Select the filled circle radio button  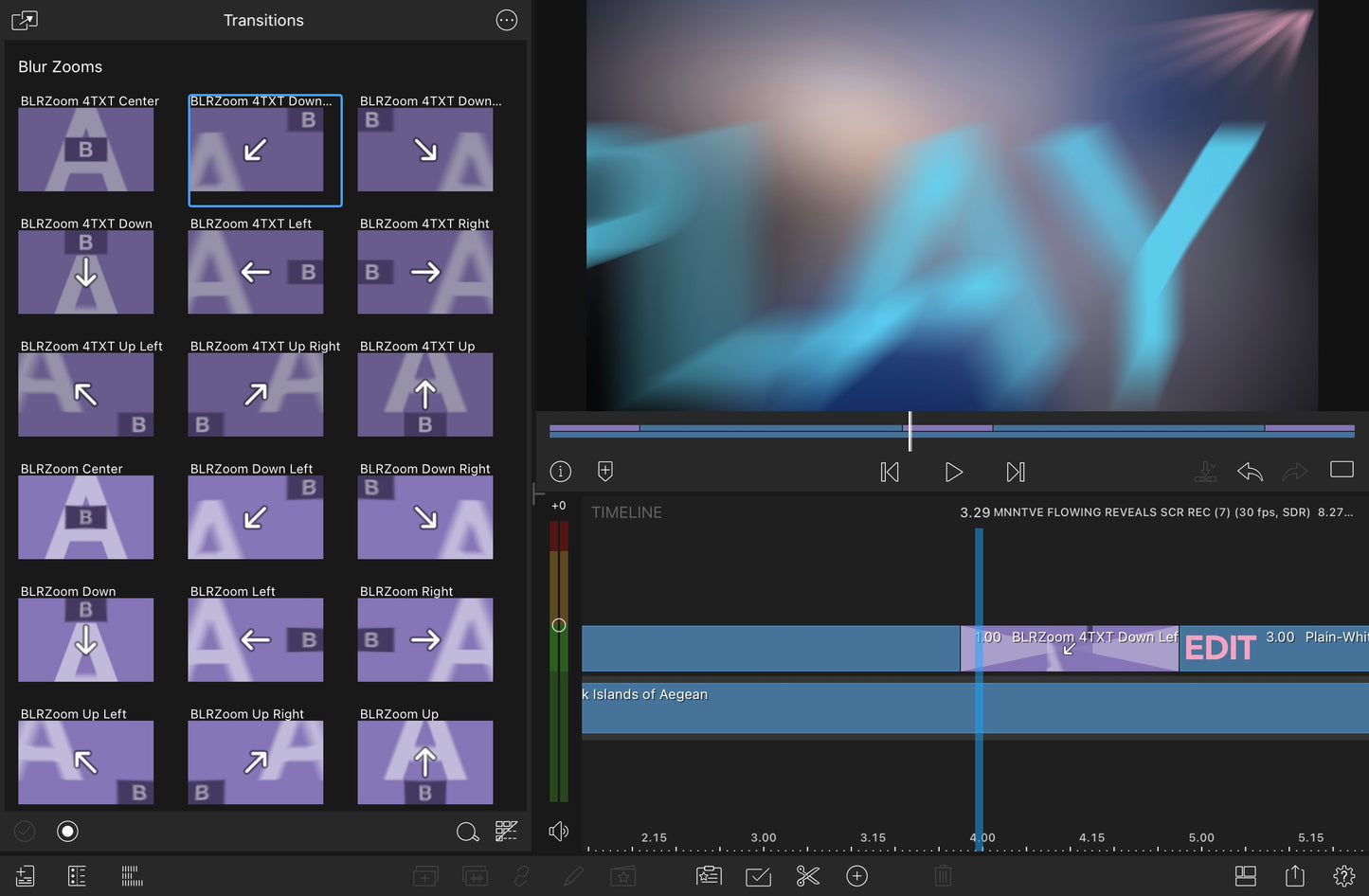pyautogui.click(x=67, y=832)
